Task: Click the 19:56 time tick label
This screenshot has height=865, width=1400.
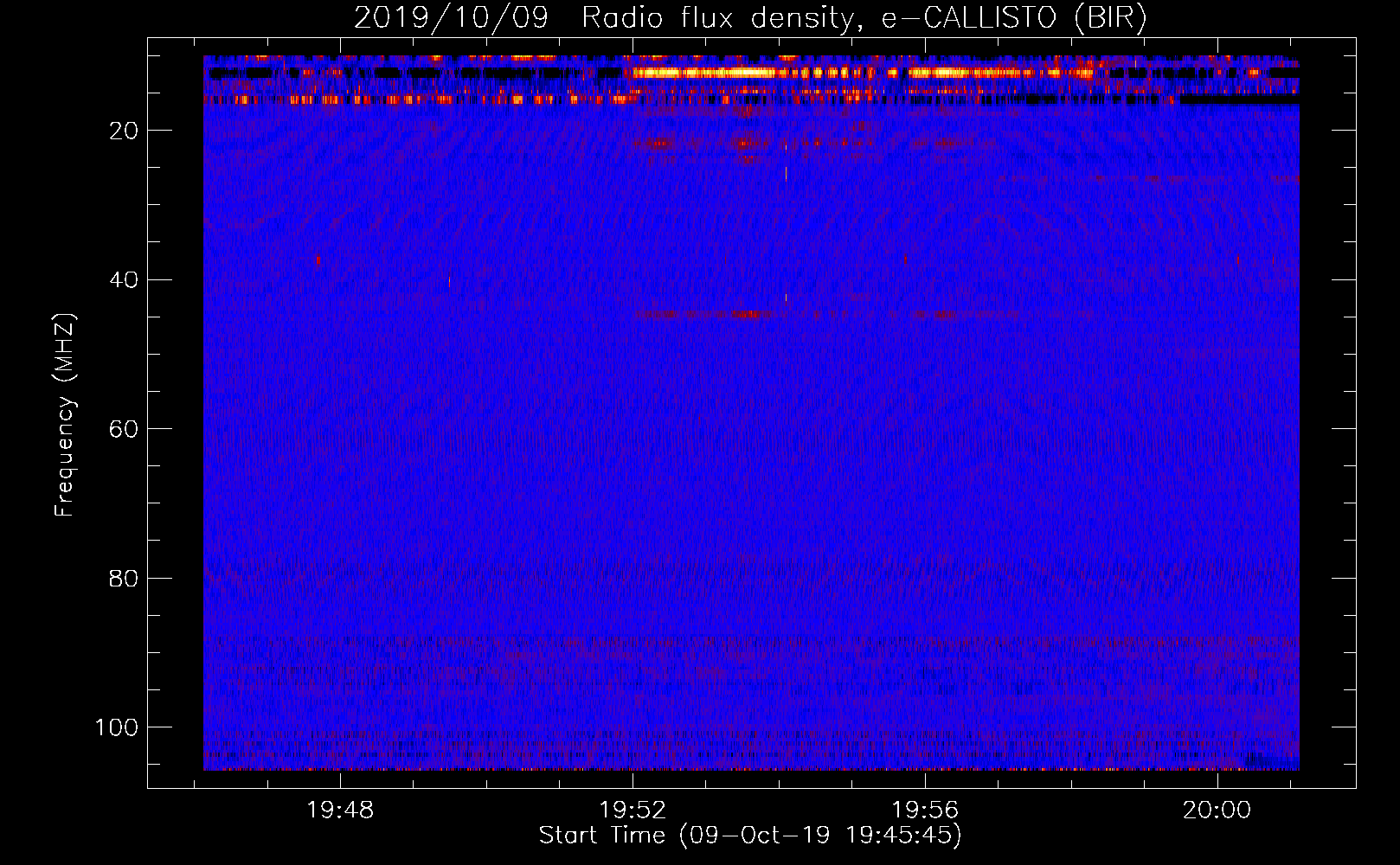Action: [925, 811]
